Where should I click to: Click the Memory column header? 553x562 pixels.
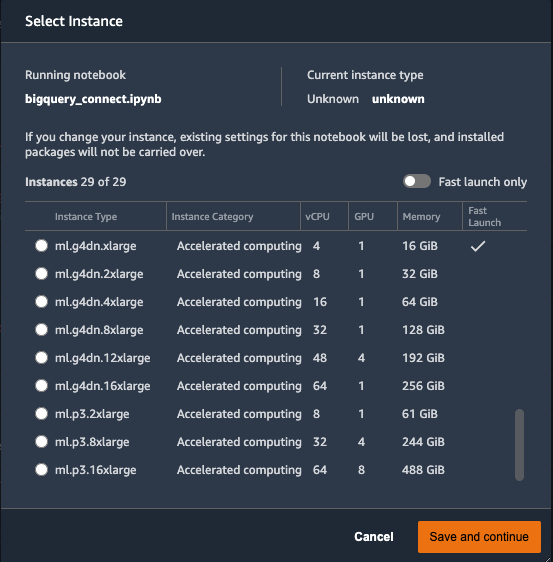click(x=421, y=216)
